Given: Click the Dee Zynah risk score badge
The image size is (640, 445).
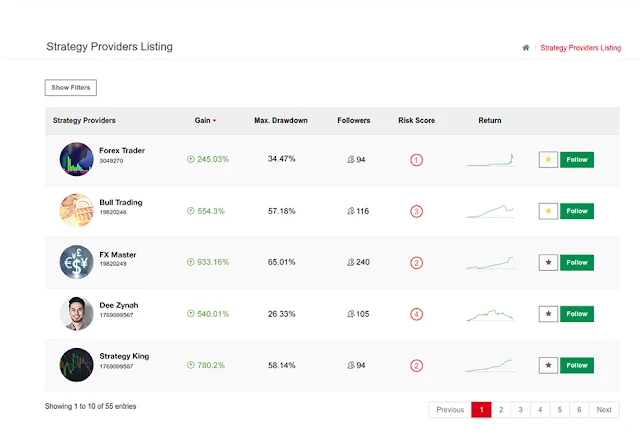Looking at the screenshot, I should pos(417,314).
